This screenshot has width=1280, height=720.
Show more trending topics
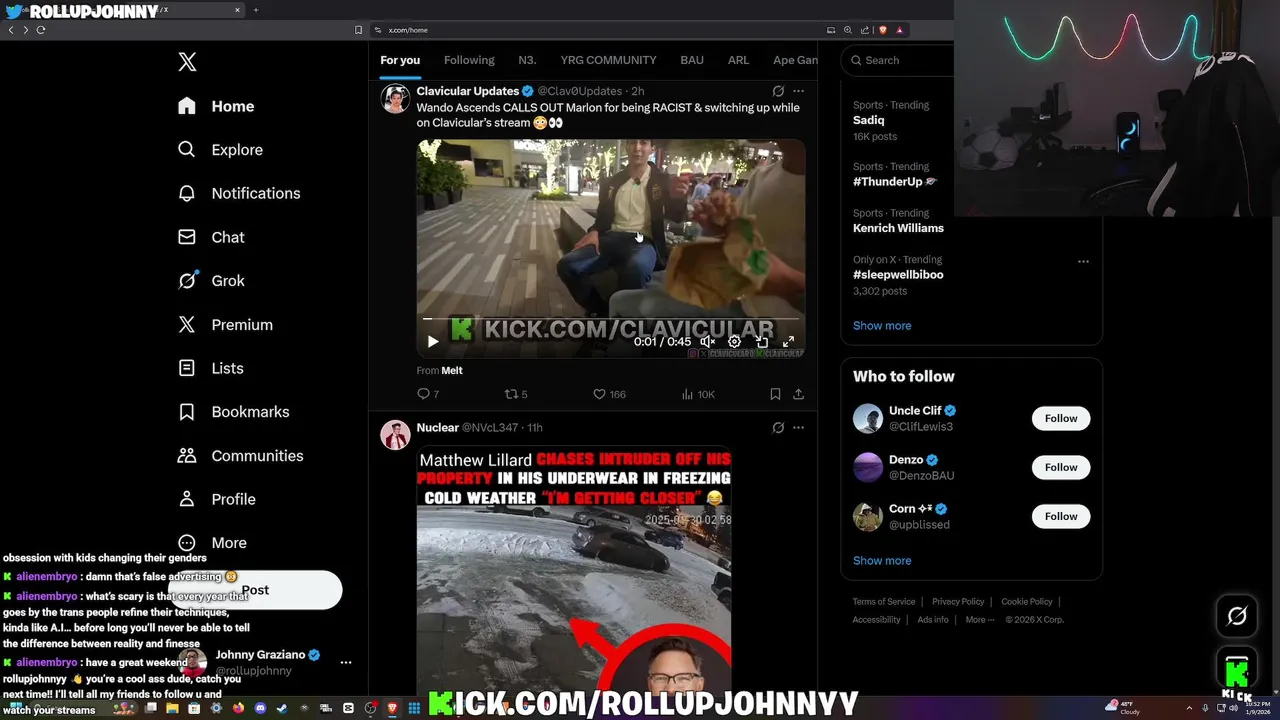click(882, 326)
